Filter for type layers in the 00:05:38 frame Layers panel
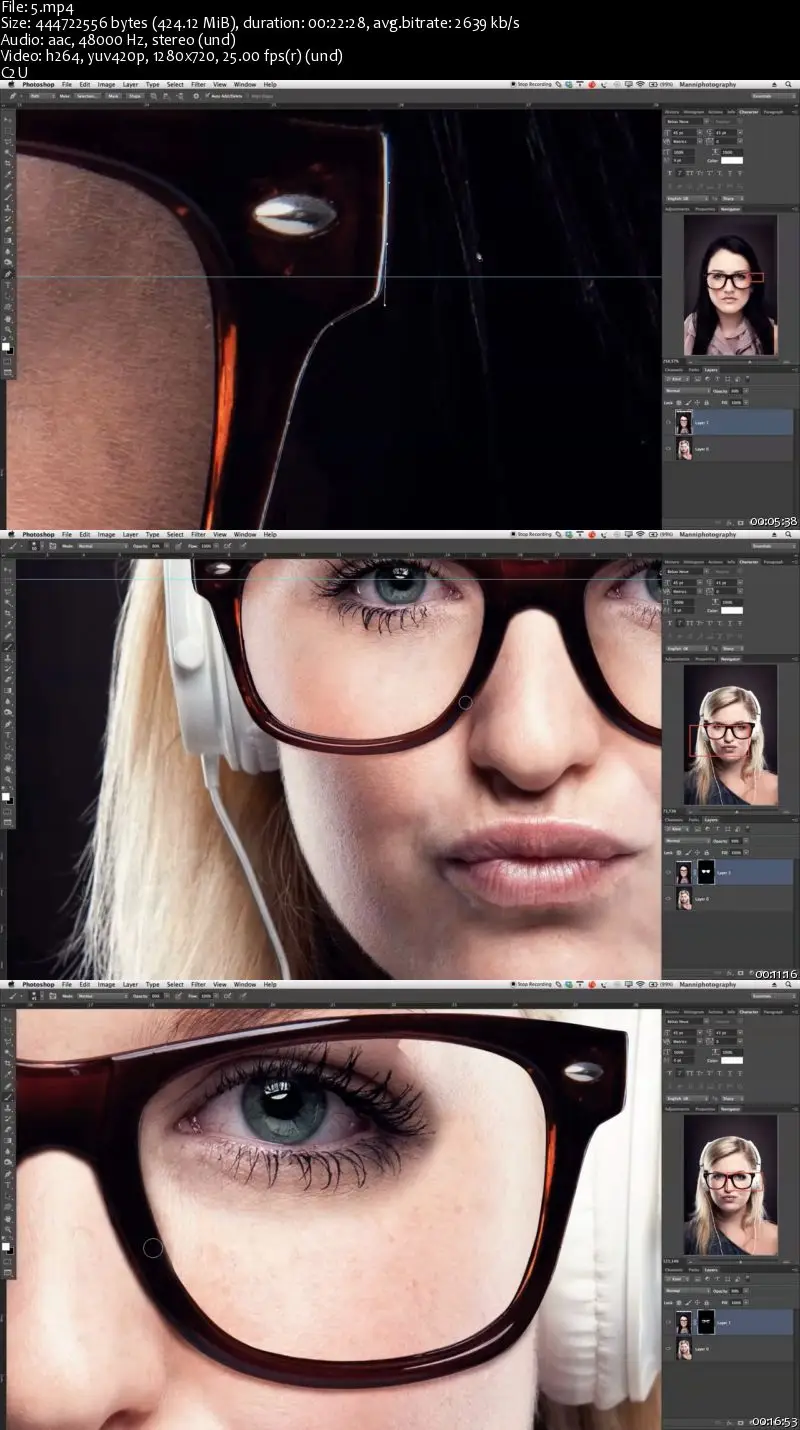The height and width of the screenshot is (1430, 800). pos(717,379)
